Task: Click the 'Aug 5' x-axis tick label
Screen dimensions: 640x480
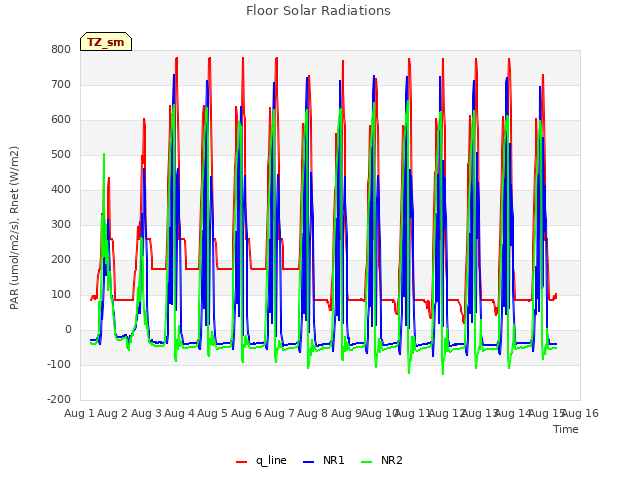Action: pyautogui.click(x=212, y=413)
